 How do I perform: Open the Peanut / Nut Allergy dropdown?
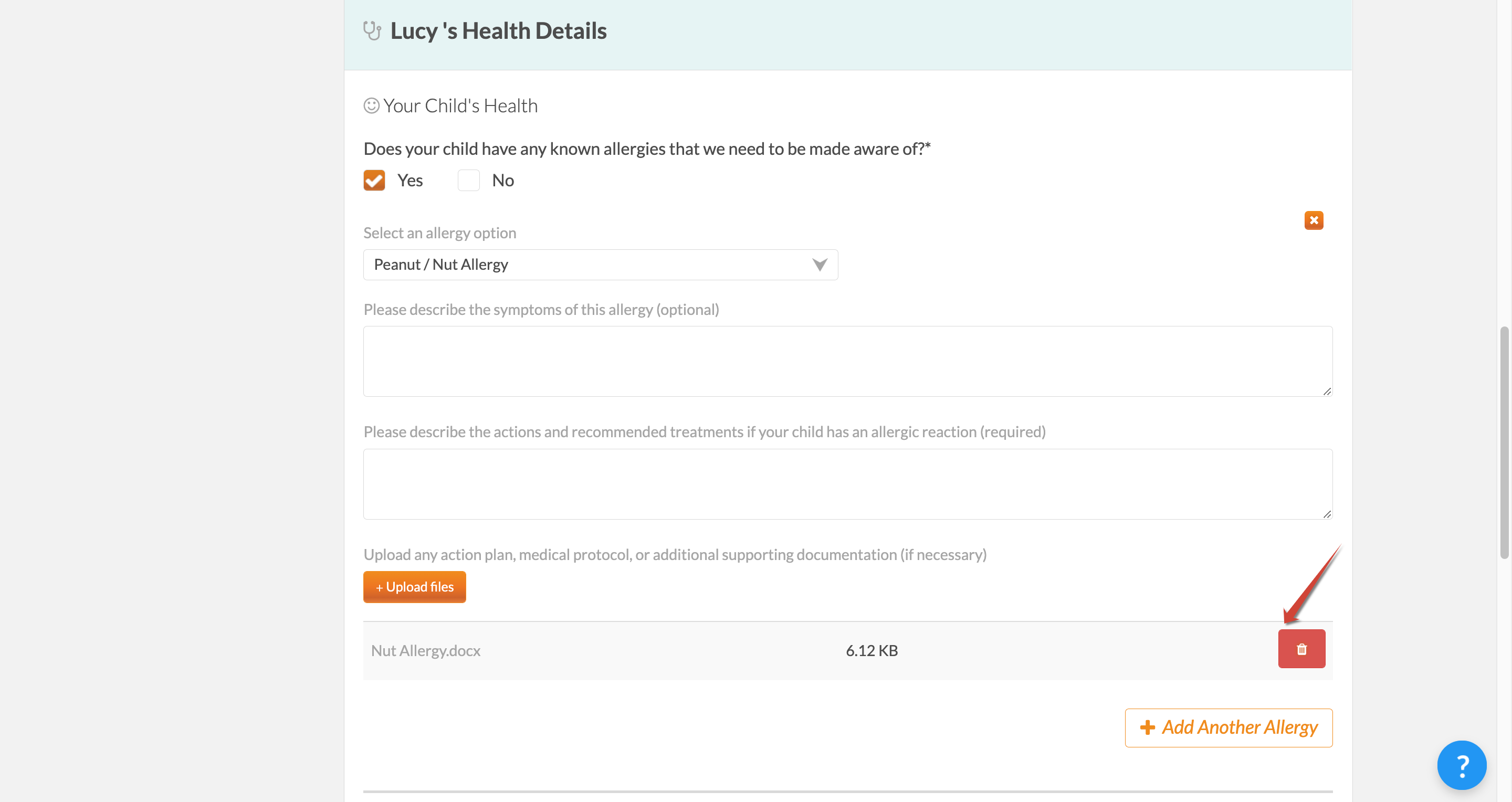click(601, 265)
